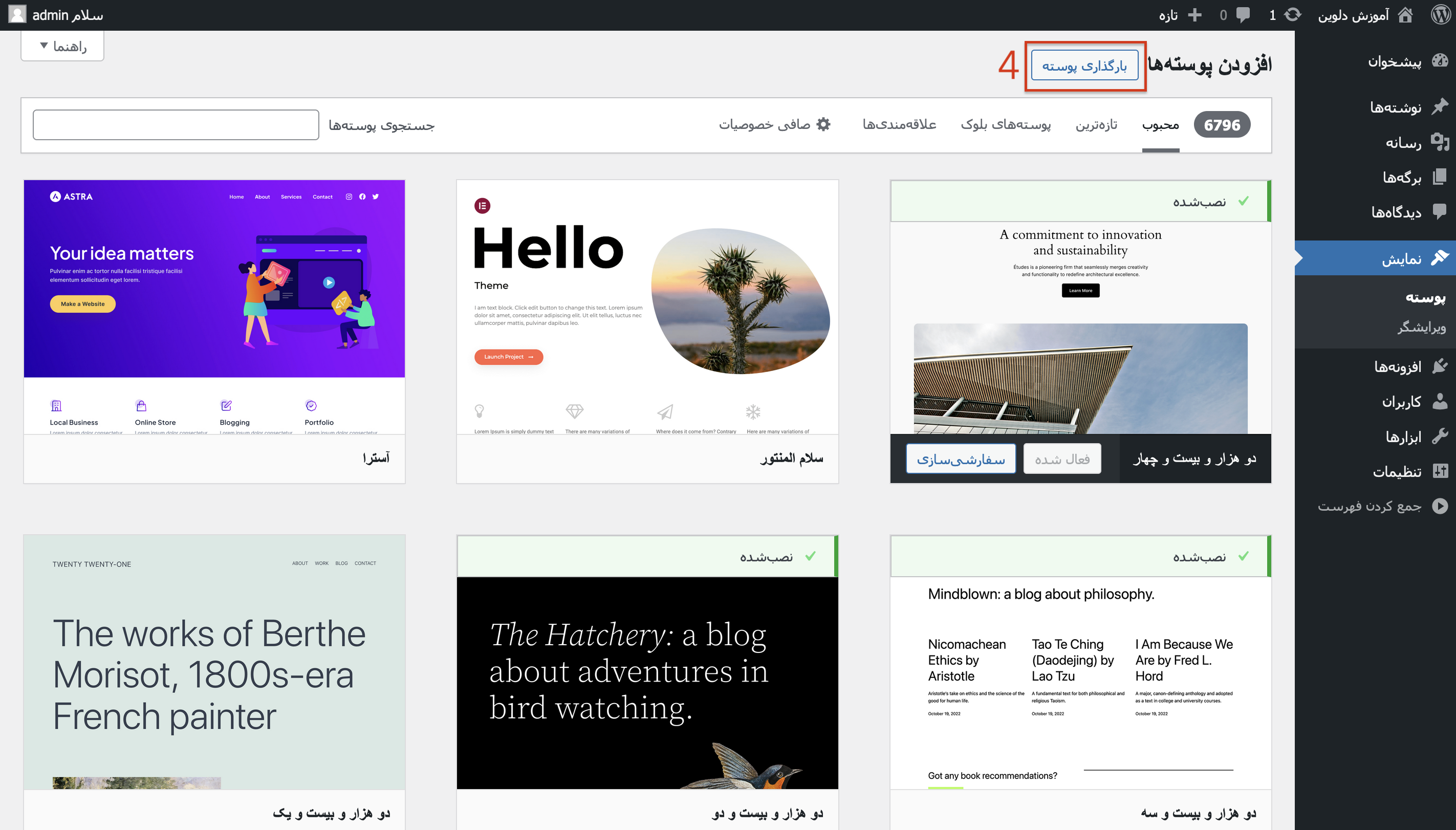
Task: Open the Twenty Twenty-Two Hatchery theme thumbnail
Action: [x=647, y=683]
